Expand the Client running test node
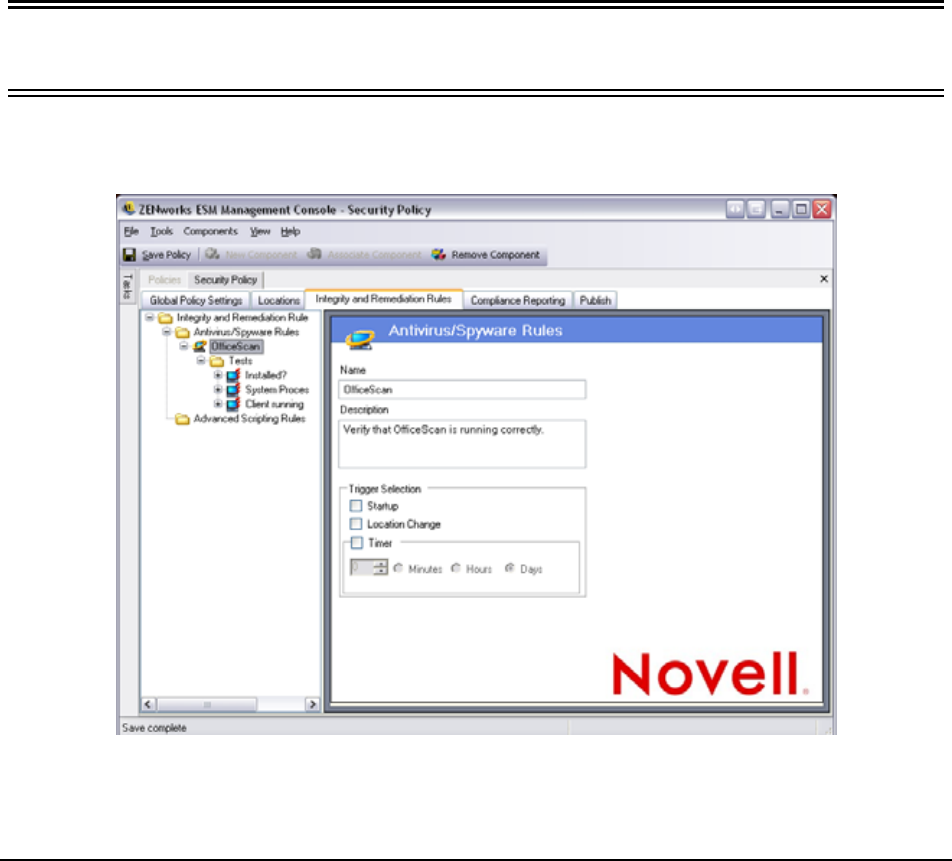The height and width of the screenshot is (861, 952). tap(218, 404)
